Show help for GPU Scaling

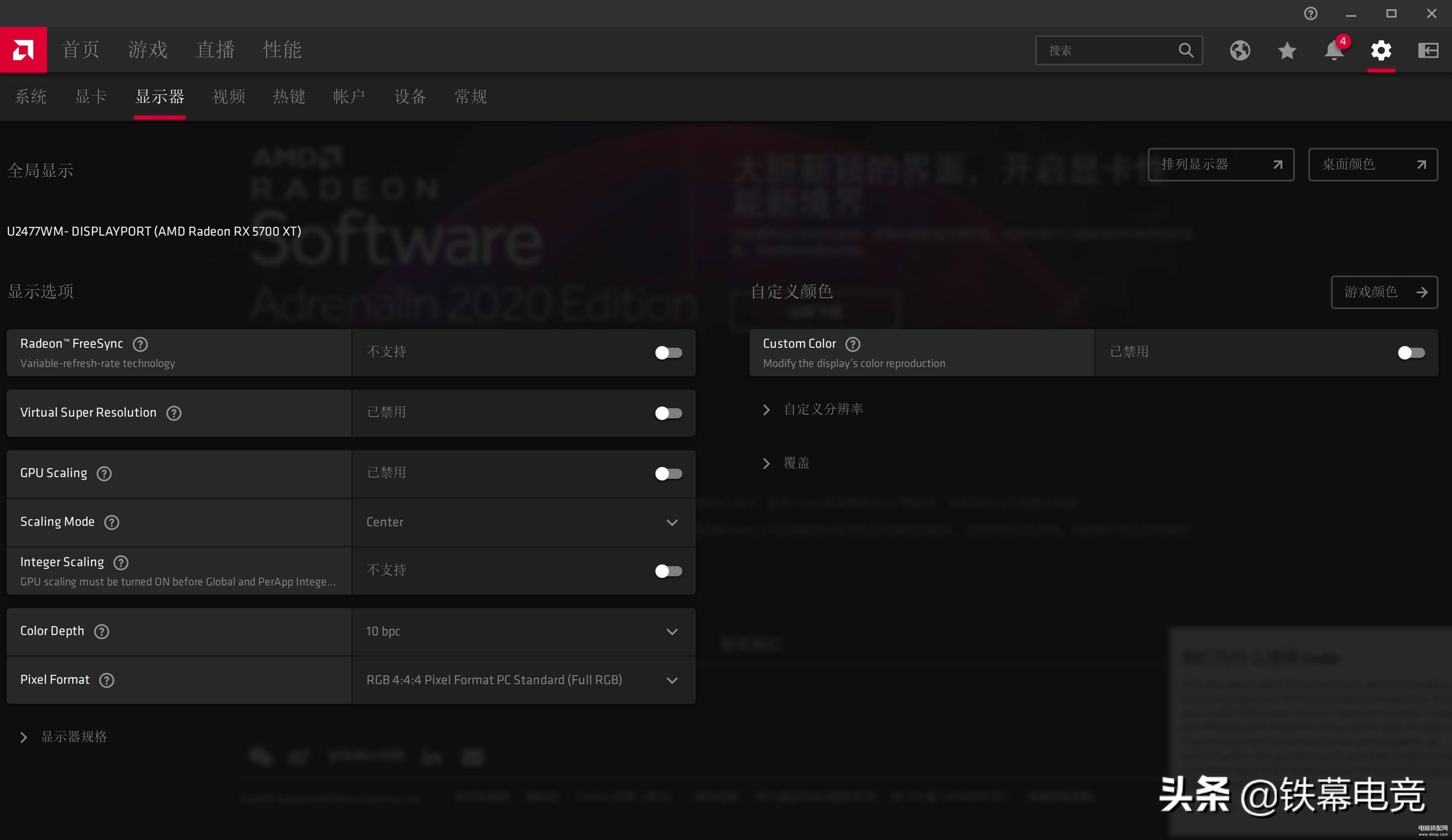(x=104, y=474)
